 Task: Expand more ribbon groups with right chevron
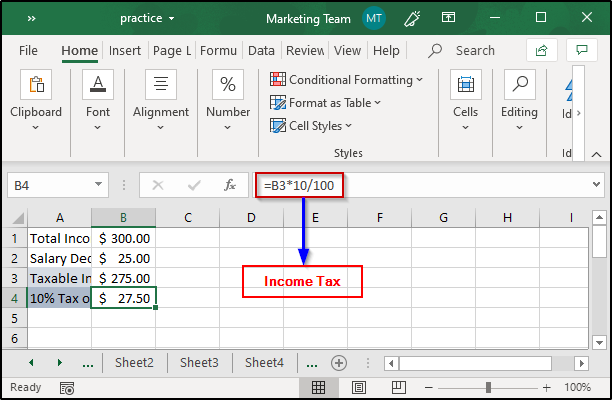pyautogui.click(x=578, y=113)
